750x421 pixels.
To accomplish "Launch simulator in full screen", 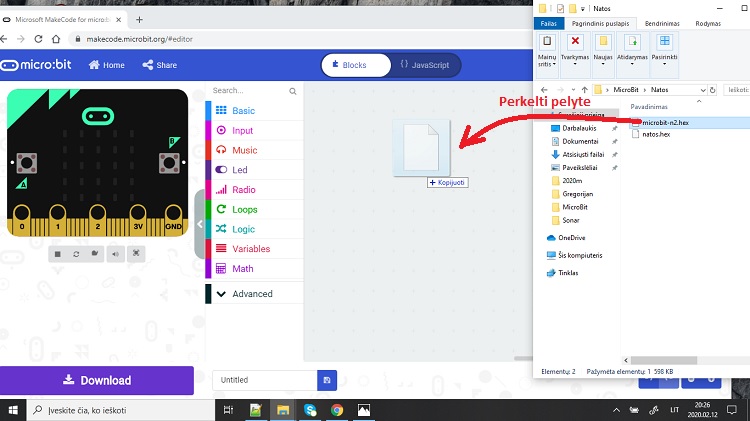I will click(136, 254).
